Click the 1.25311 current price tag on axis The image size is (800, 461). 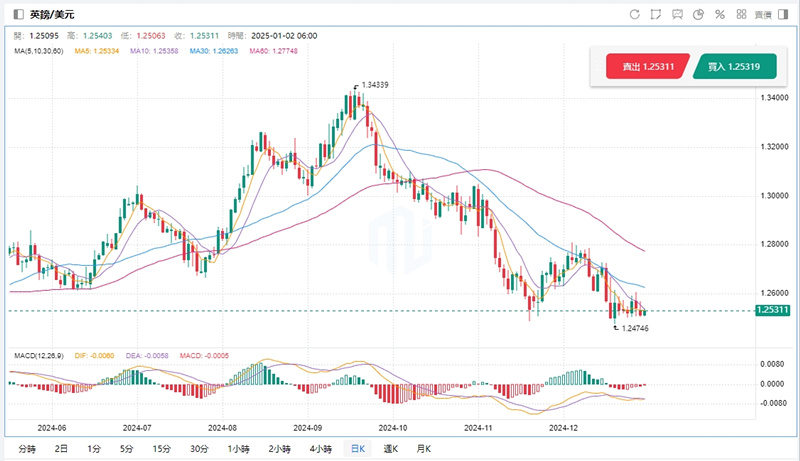point(773,311)
